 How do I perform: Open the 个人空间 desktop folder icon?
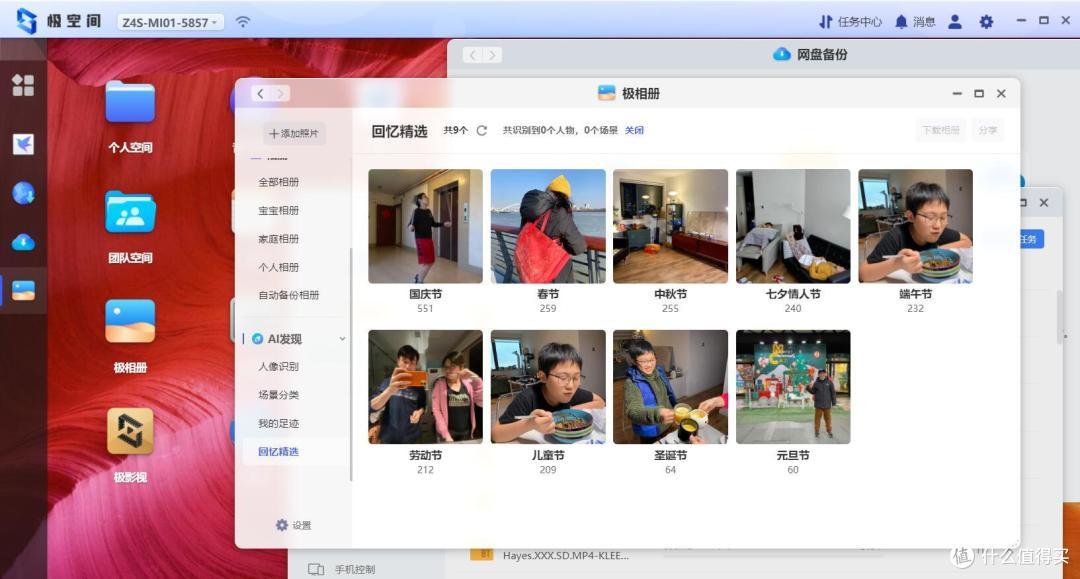[x=130, y=103]
